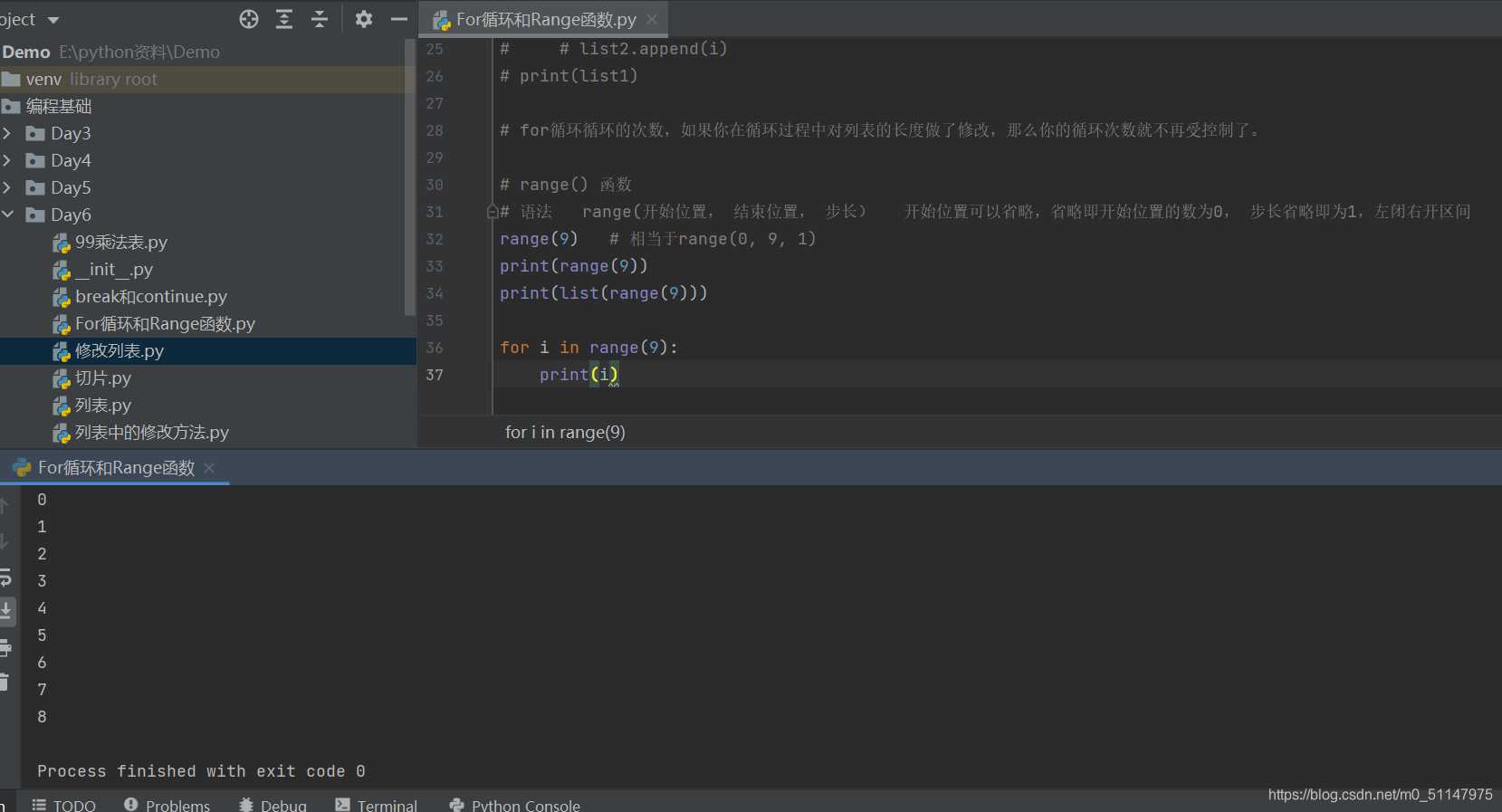Collapse the Day6 folder
Image resolution: width=1502 pixels, height=812 pixels.
pos(7,215)
